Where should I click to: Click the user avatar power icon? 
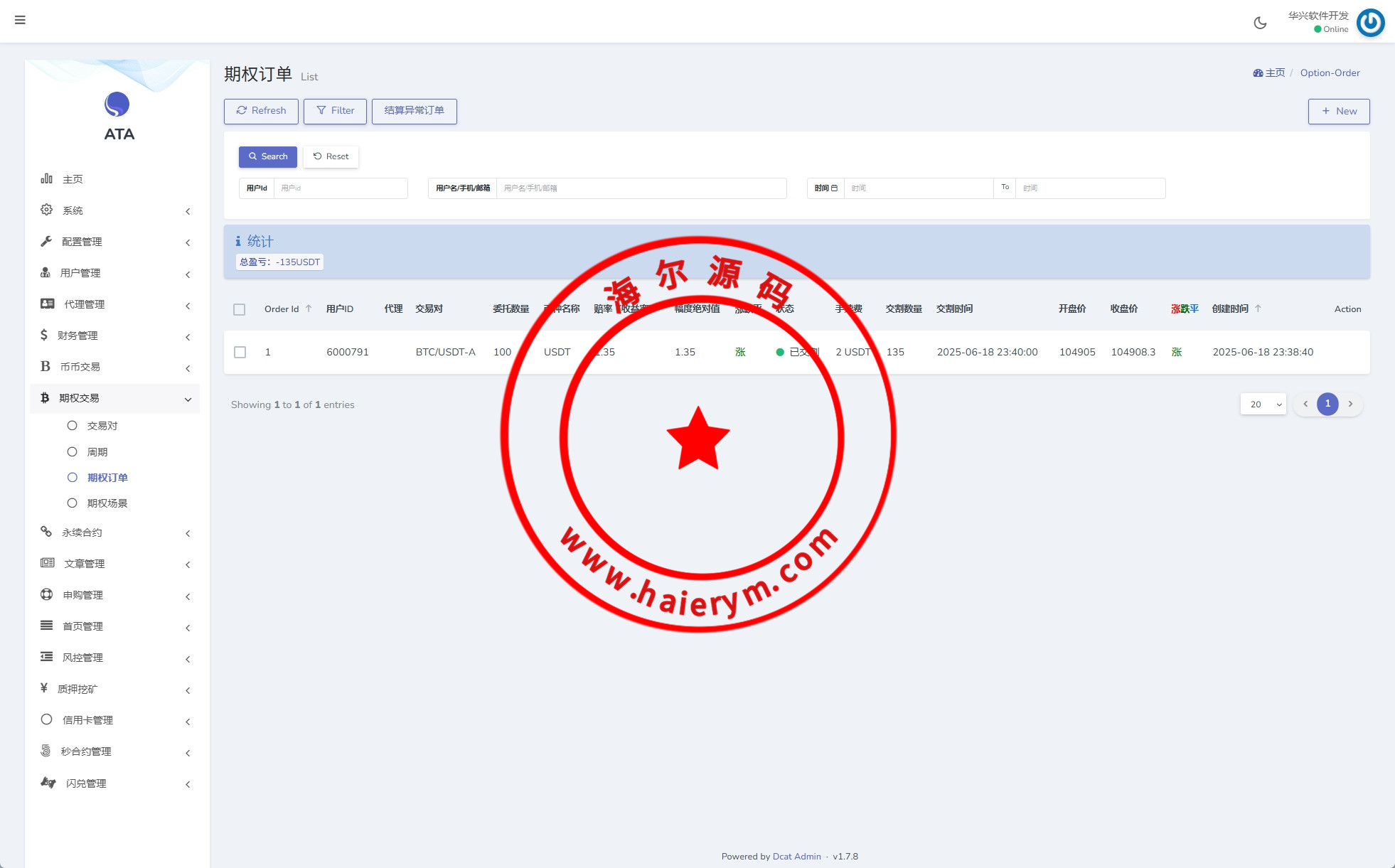[x=1370, y=23]
